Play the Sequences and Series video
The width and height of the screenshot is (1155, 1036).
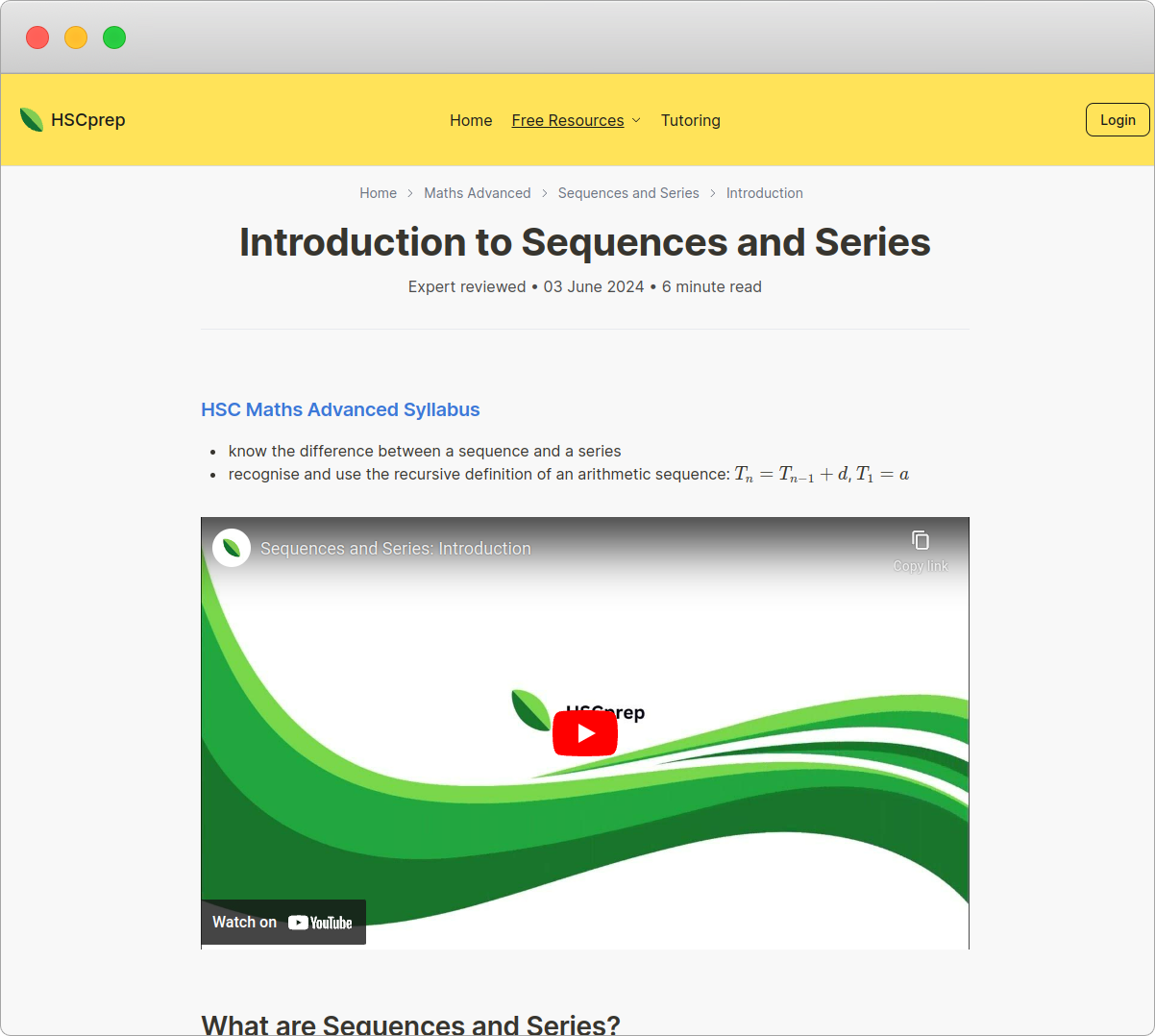tap(585, 732)
